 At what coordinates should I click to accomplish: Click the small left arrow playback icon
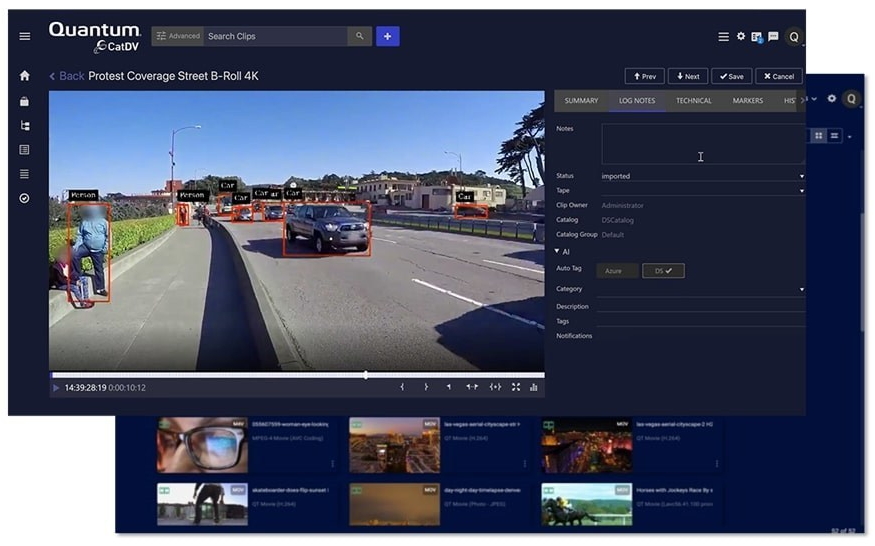tap(449, 387)
